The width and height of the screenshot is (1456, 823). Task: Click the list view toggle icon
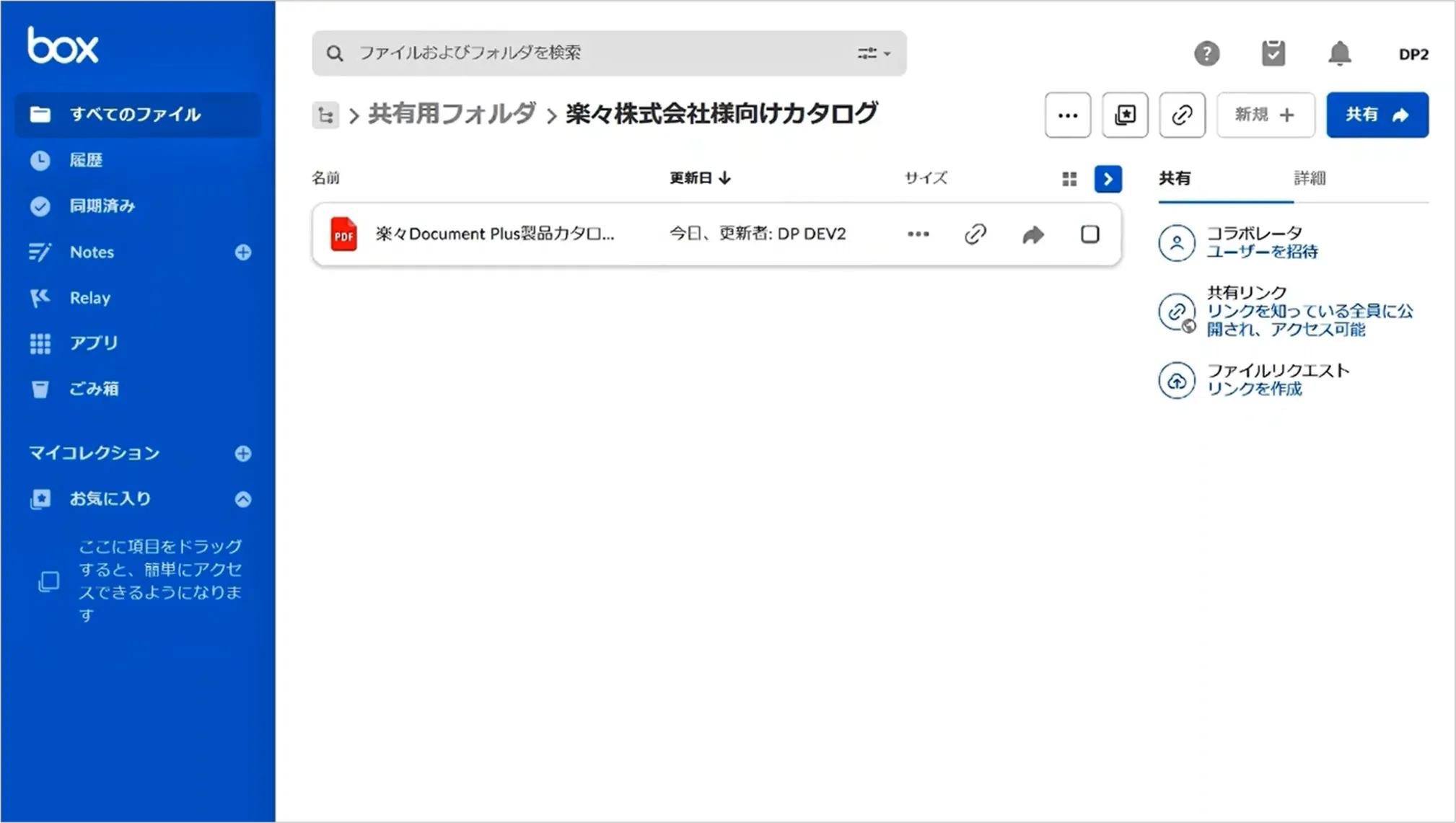tap(1109, 178)
